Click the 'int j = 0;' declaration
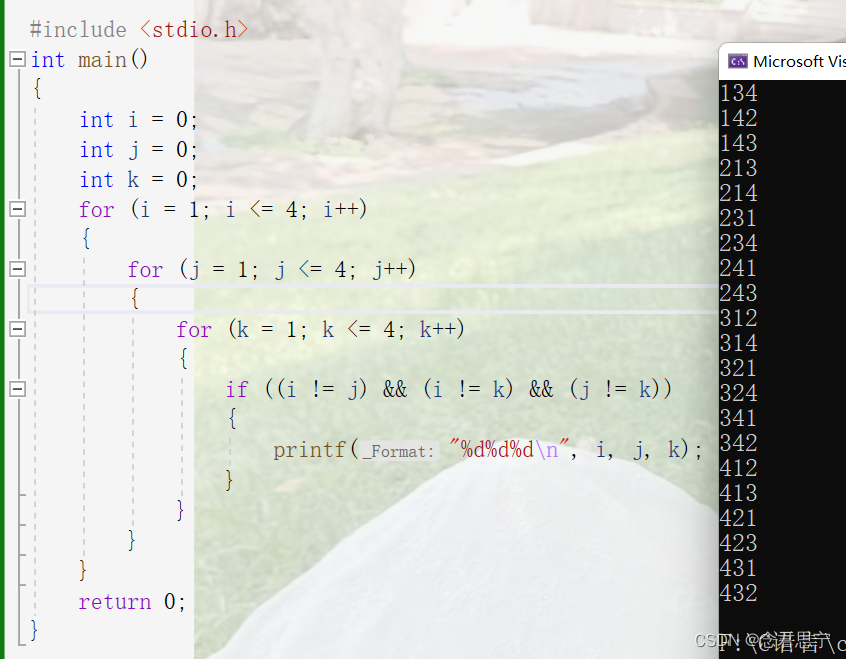The height and width of the screenshot is (659, 846). click(139, 150)
